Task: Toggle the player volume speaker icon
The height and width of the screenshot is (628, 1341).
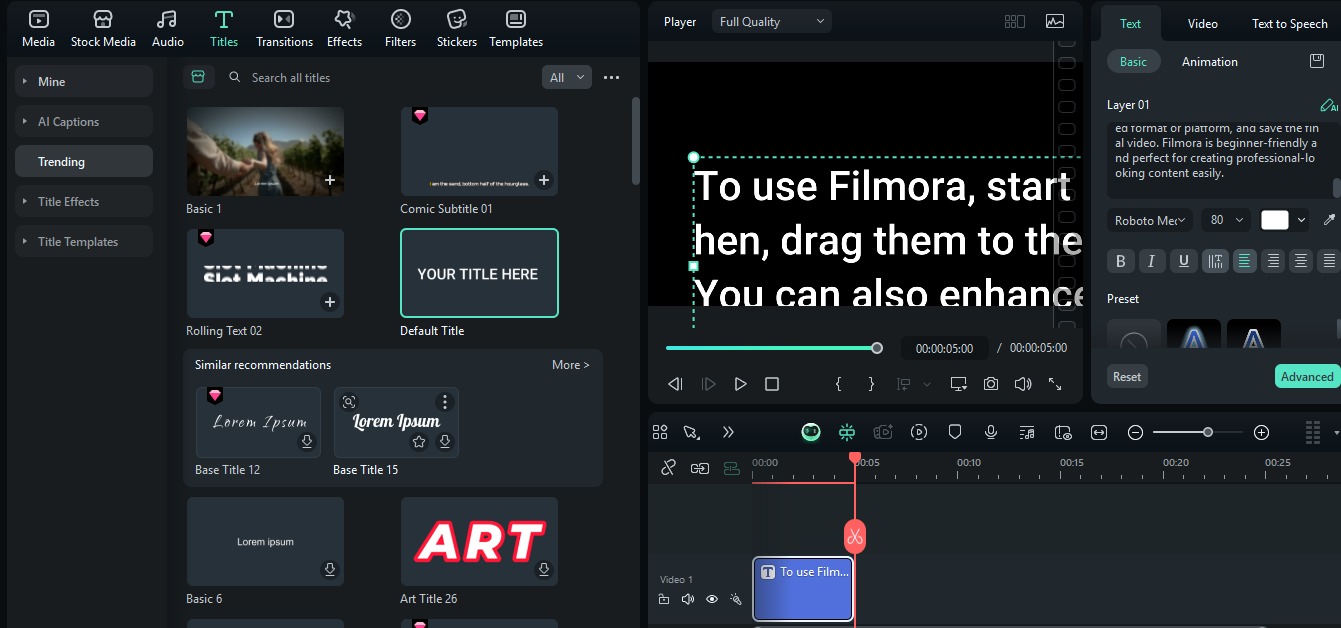Action: [1023, 384]
